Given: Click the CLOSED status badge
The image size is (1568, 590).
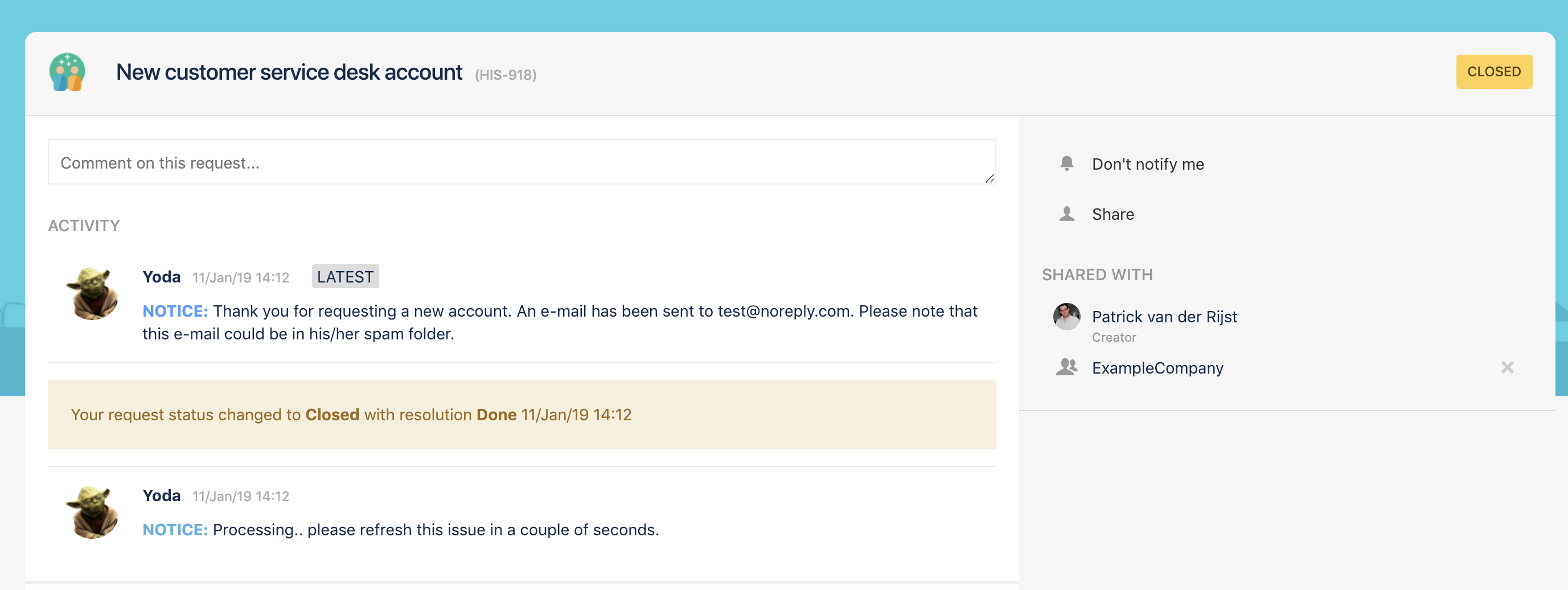Looking at the screenshot, I should tap(1494, 72).
